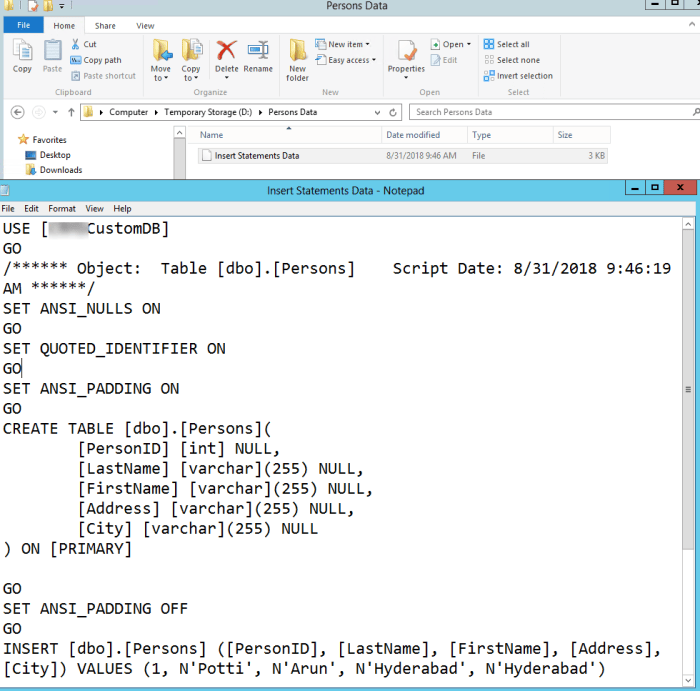Click the Paste clipboard icon
Image resolution: width=700 pixels, height=691 pixels.
[x=52, y=50]
